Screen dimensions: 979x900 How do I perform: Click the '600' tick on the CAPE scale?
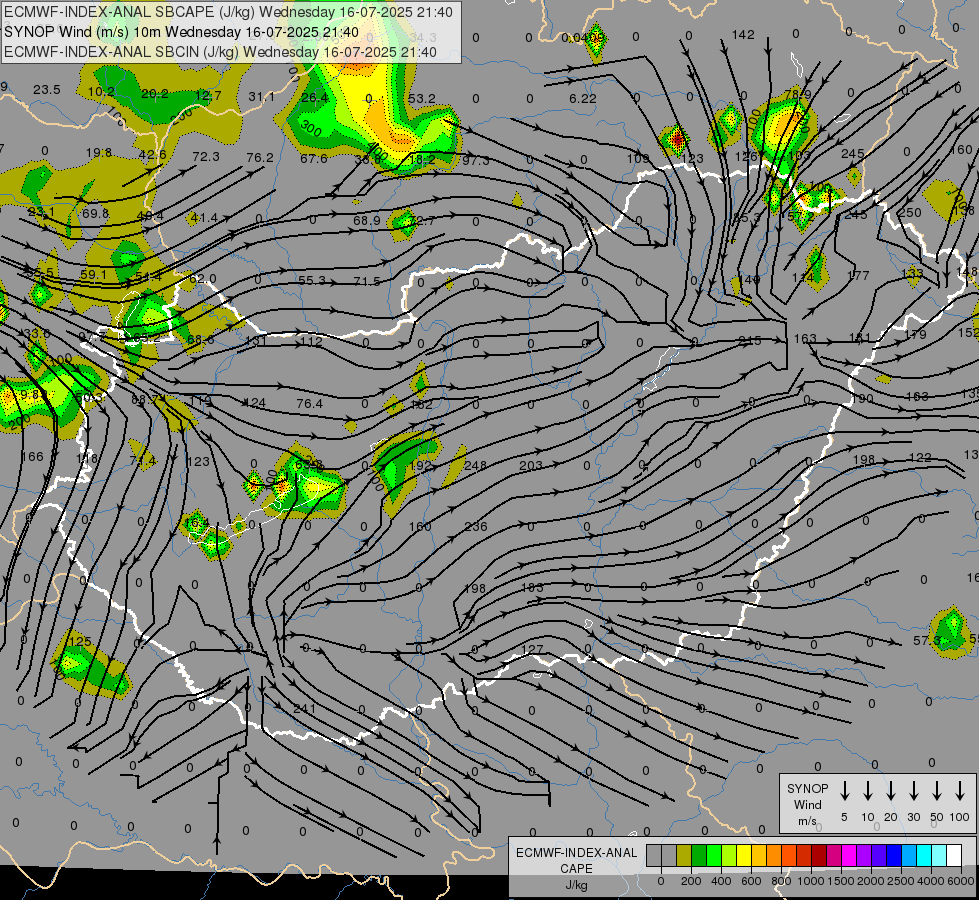pos(751,881)
